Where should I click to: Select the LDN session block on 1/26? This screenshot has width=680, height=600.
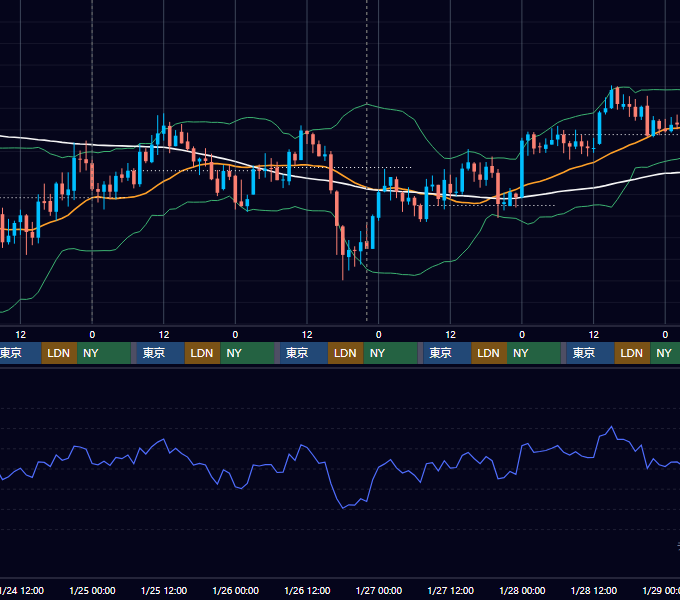pyautogui.click(x=346, y=353)
